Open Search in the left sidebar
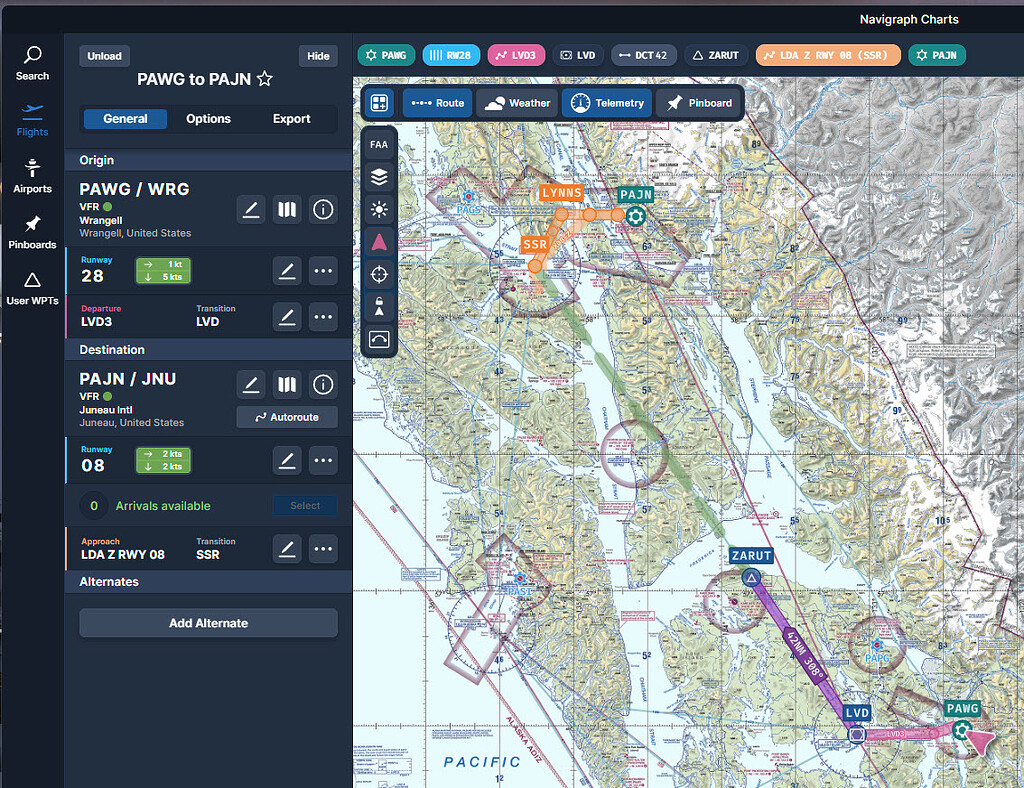Viewport: 1024px width, 788px height. [x=32, y=63]
